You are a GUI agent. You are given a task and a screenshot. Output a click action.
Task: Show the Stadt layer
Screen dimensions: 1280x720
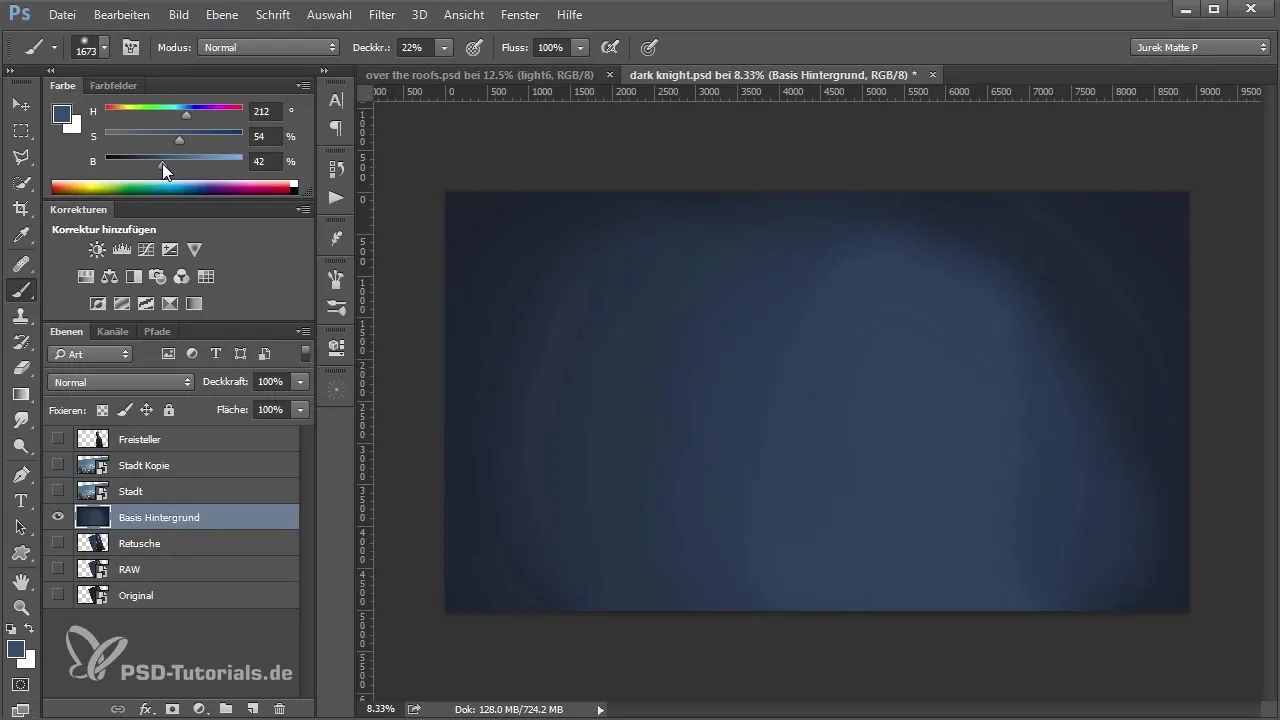(x=58, y=491)
